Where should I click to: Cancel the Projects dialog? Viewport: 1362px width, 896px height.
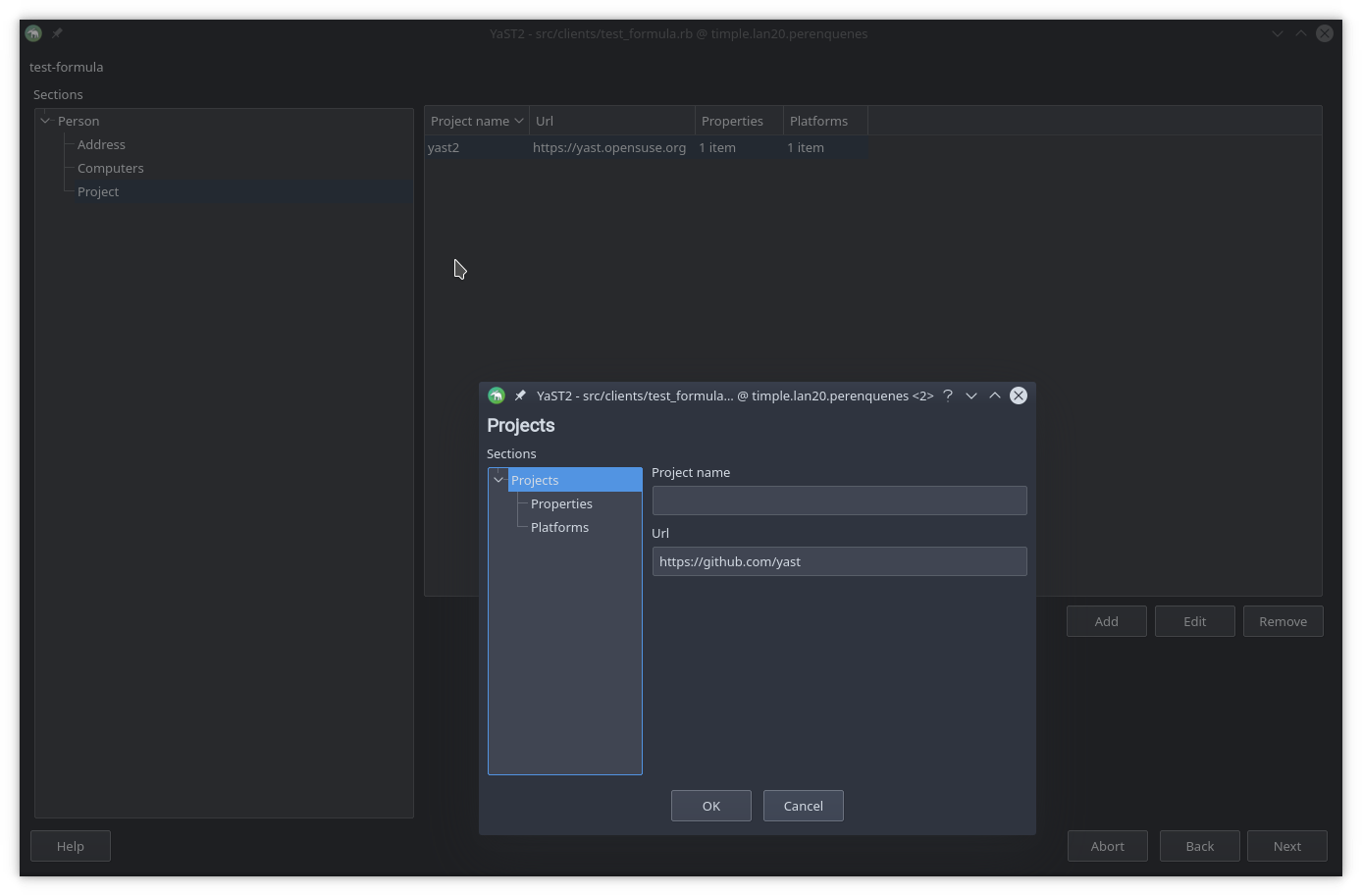pyautogui.click(x=803, y=806)
